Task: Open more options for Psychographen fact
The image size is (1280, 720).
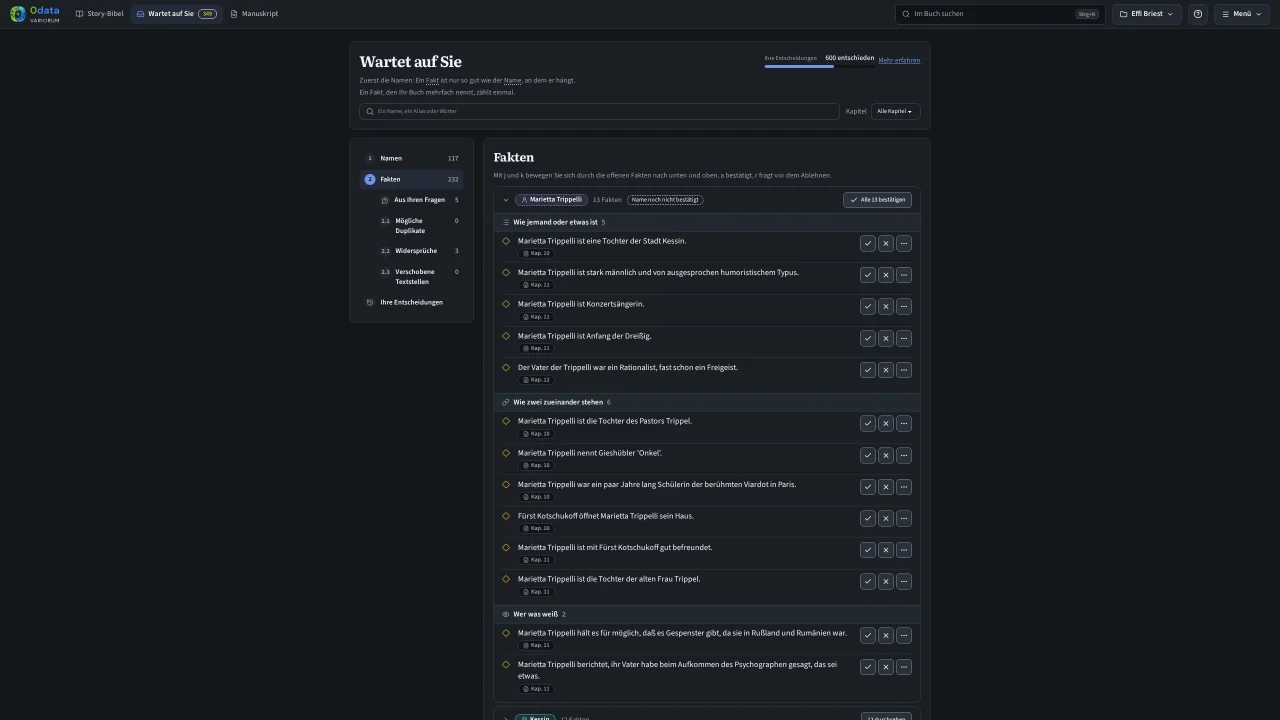Action: click(904, 667)
